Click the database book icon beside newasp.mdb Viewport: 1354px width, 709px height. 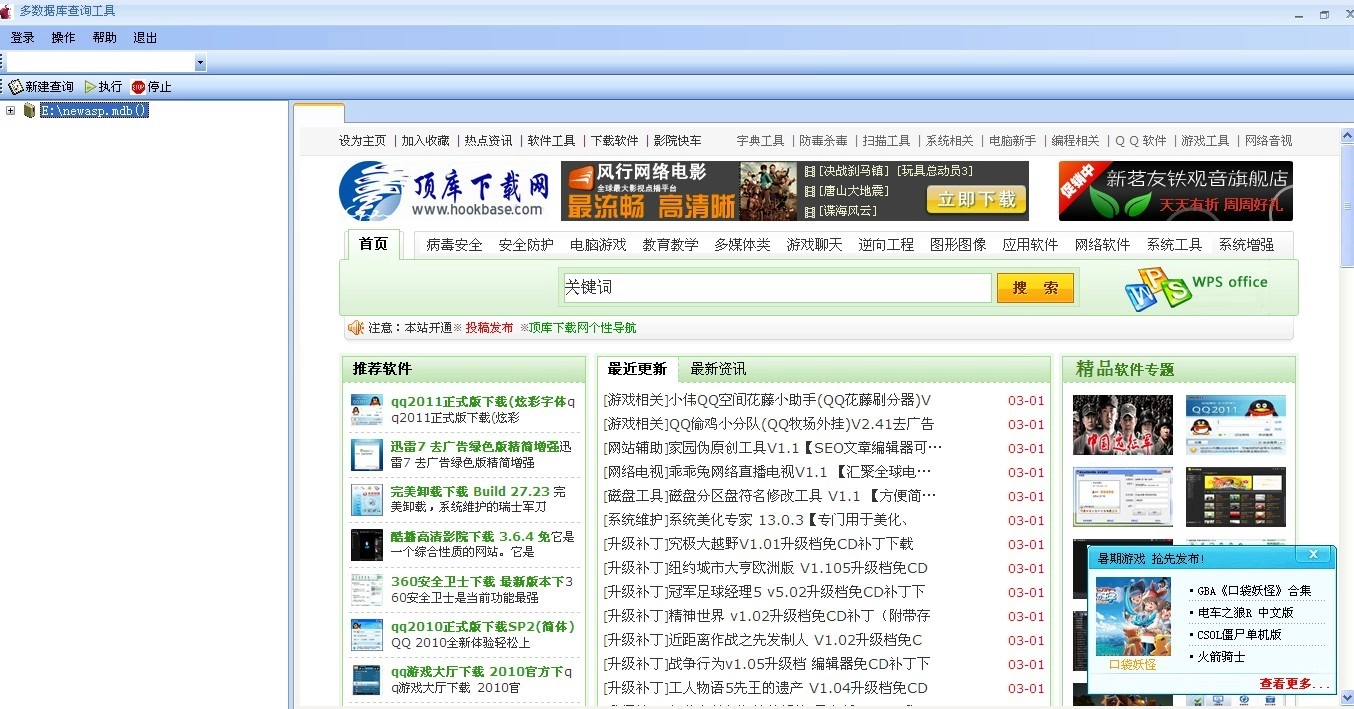pos(29,110)
